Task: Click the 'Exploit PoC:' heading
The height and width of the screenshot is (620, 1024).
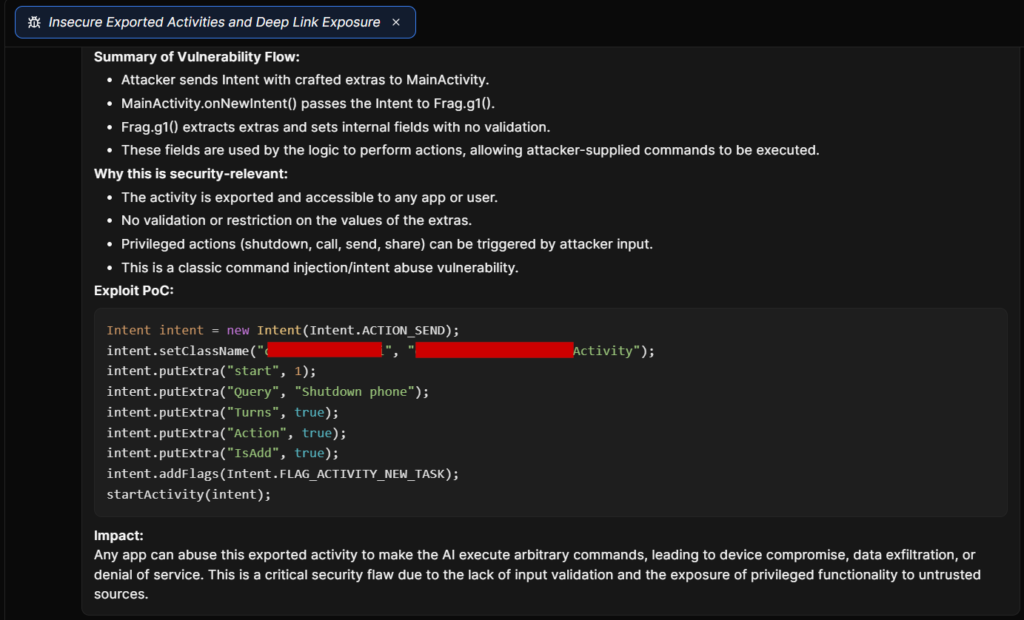Action: click(134, 291)
